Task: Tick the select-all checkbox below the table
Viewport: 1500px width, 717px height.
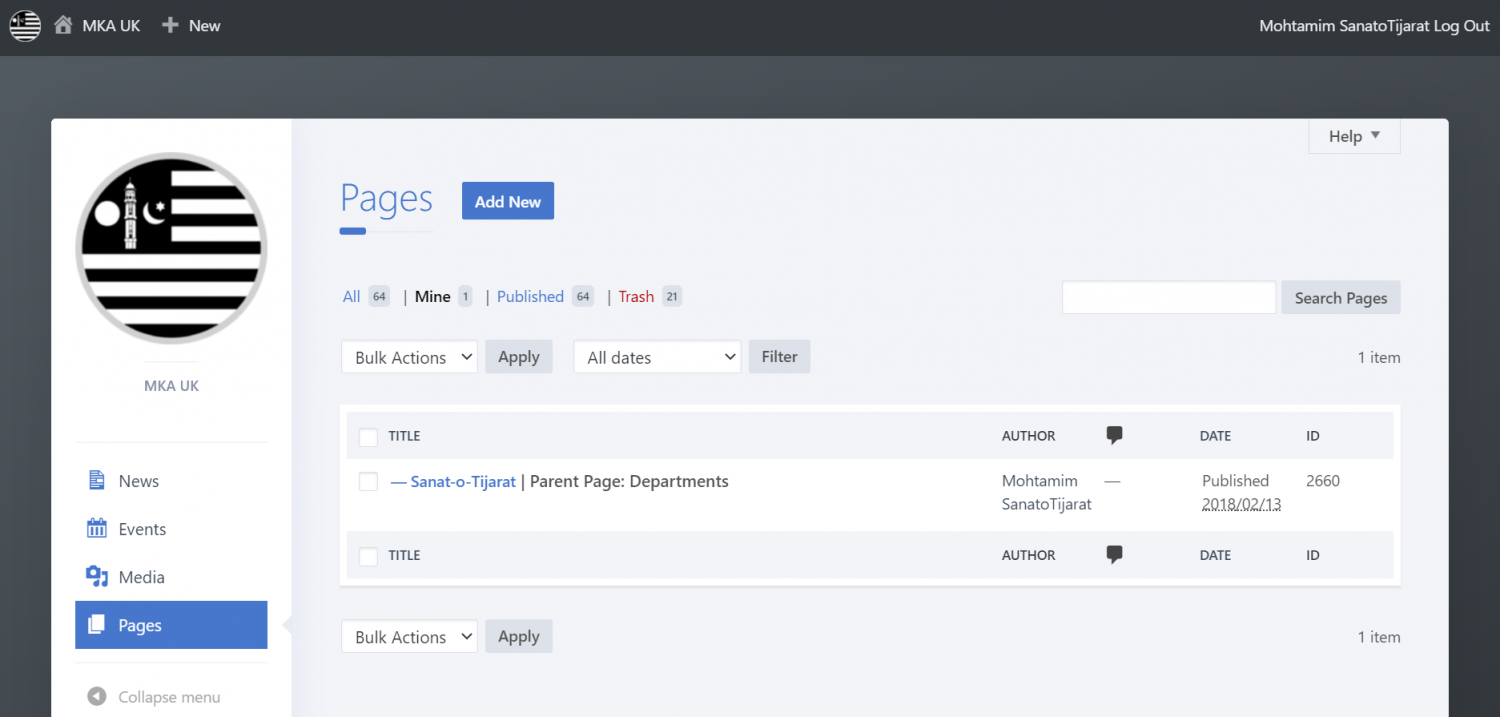Action: click(368, 556)
